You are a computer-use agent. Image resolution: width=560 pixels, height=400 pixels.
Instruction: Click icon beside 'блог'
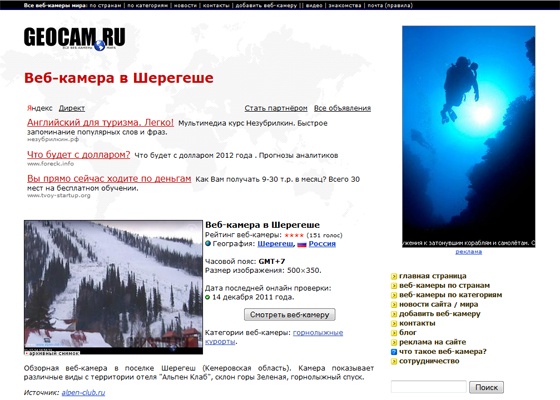pos(394,333)
